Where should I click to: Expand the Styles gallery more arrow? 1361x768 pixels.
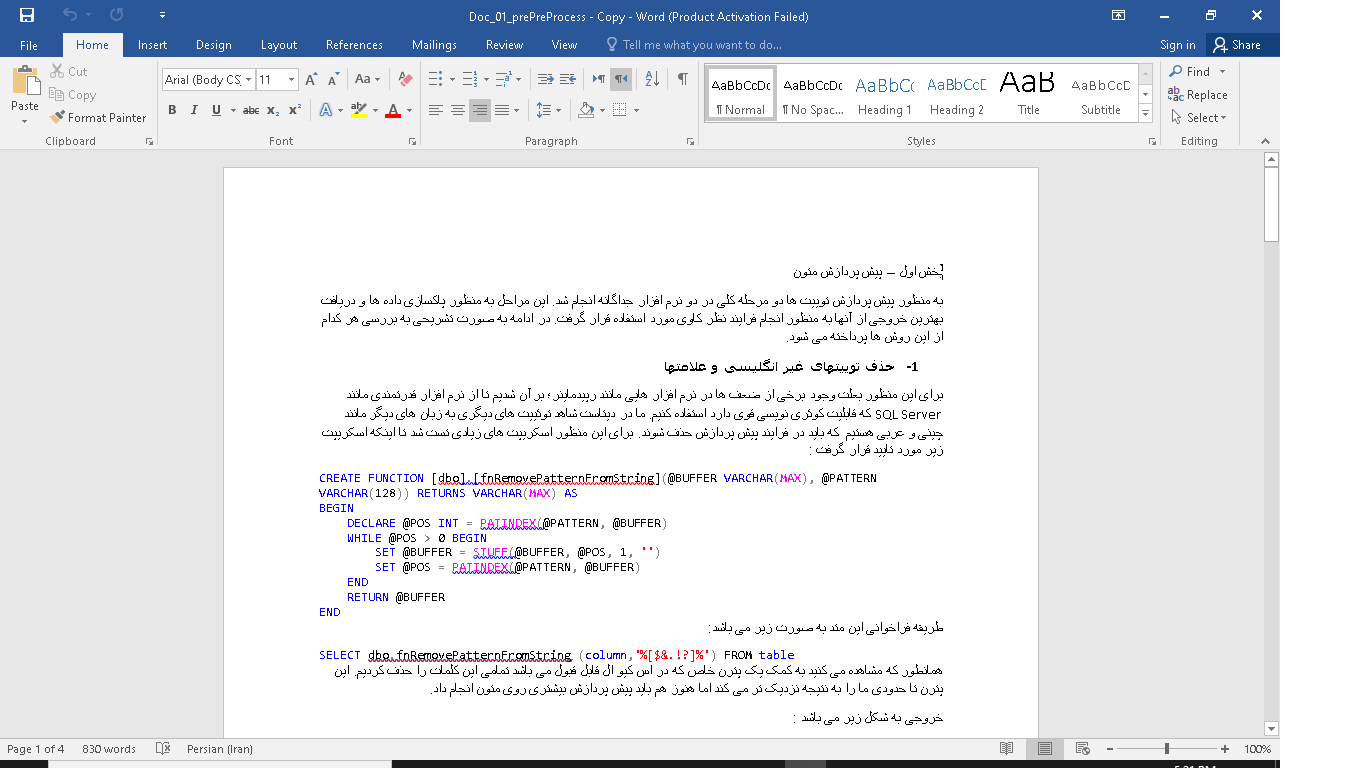(x=1146, y=115)
